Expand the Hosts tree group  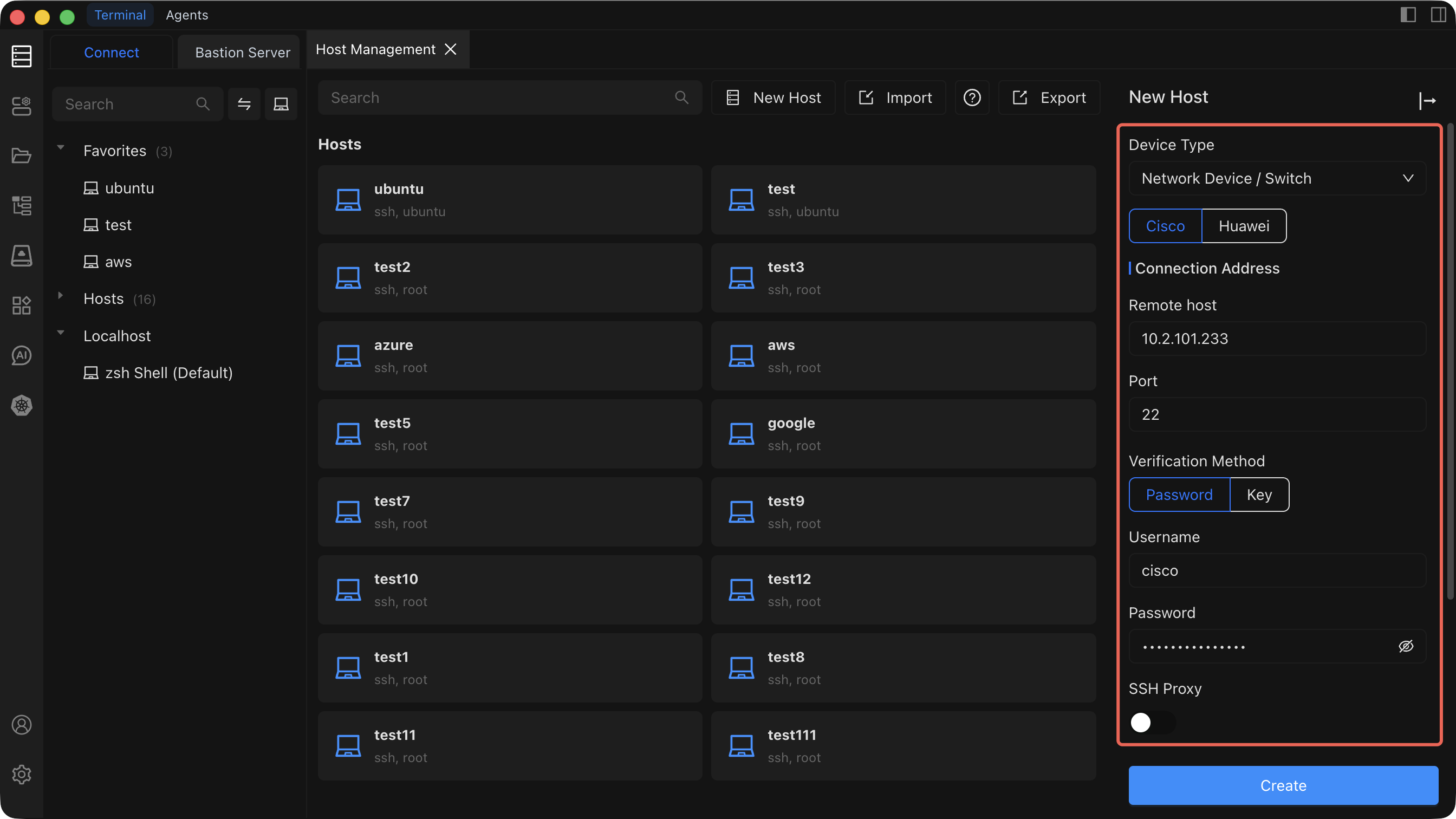[x=61, y=296]
